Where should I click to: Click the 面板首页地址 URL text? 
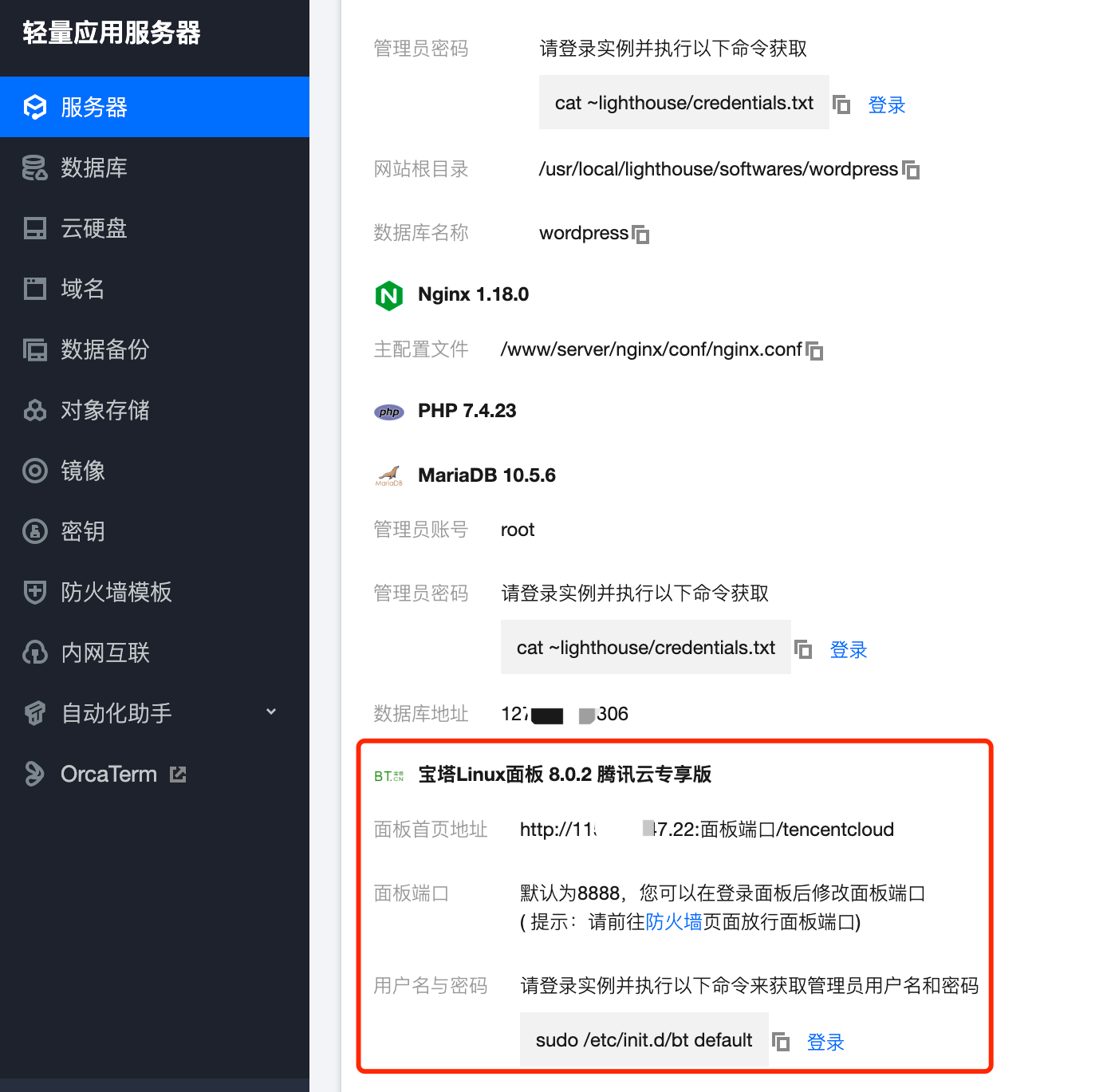click(x=707, y=830)
